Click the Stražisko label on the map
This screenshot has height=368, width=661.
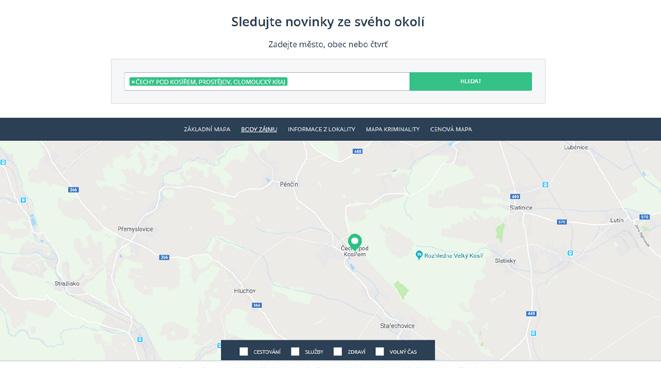[67, 284]
